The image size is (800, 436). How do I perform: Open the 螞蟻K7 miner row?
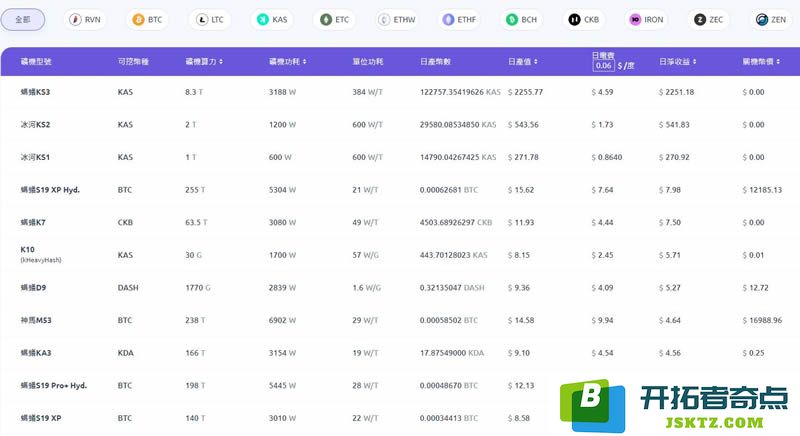click(400, 223)
